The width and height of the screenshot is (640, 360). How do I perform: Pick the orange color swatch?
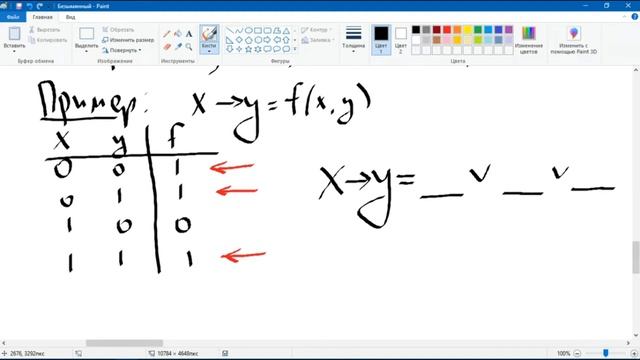(457, 29)
